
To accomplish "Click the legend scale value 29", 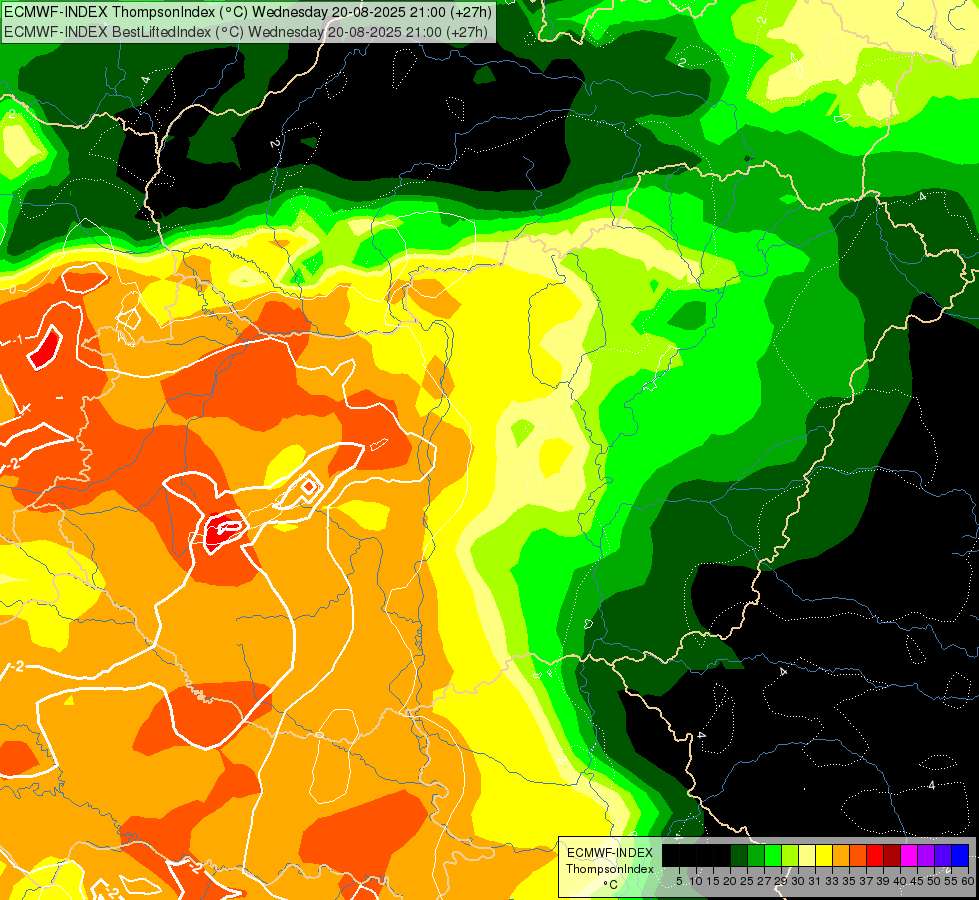I will (781, 881).
